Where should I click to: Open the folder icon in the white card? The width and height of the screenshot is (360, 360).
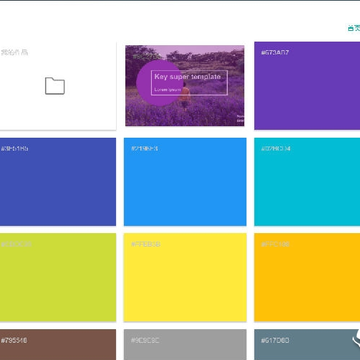[55, 86]
